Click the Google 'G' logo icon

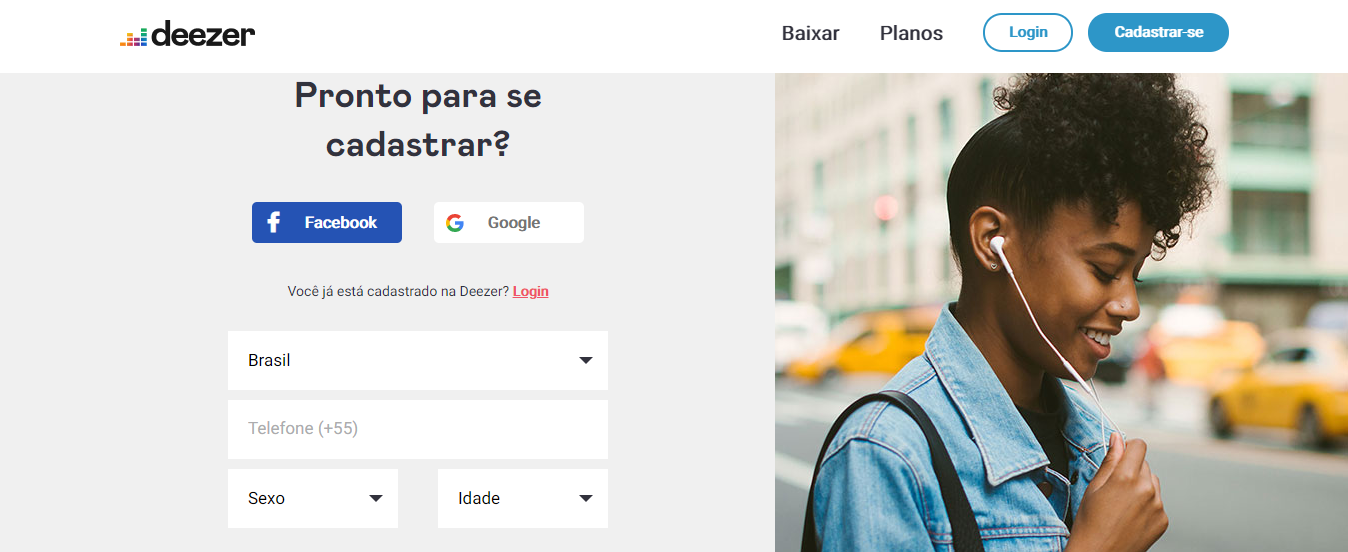(455, 223)
